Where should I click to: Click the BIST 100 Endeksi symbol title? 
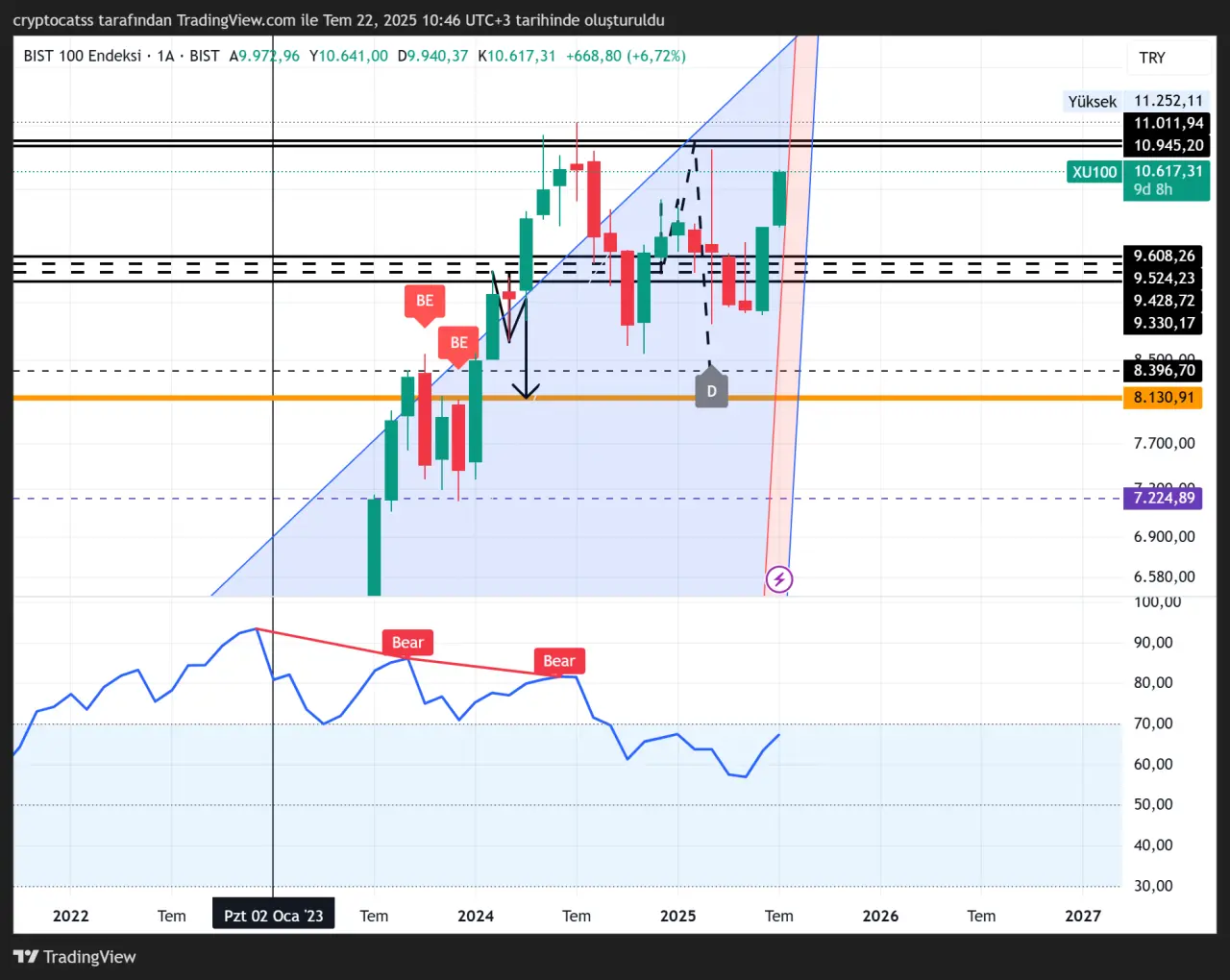[82, 56]
